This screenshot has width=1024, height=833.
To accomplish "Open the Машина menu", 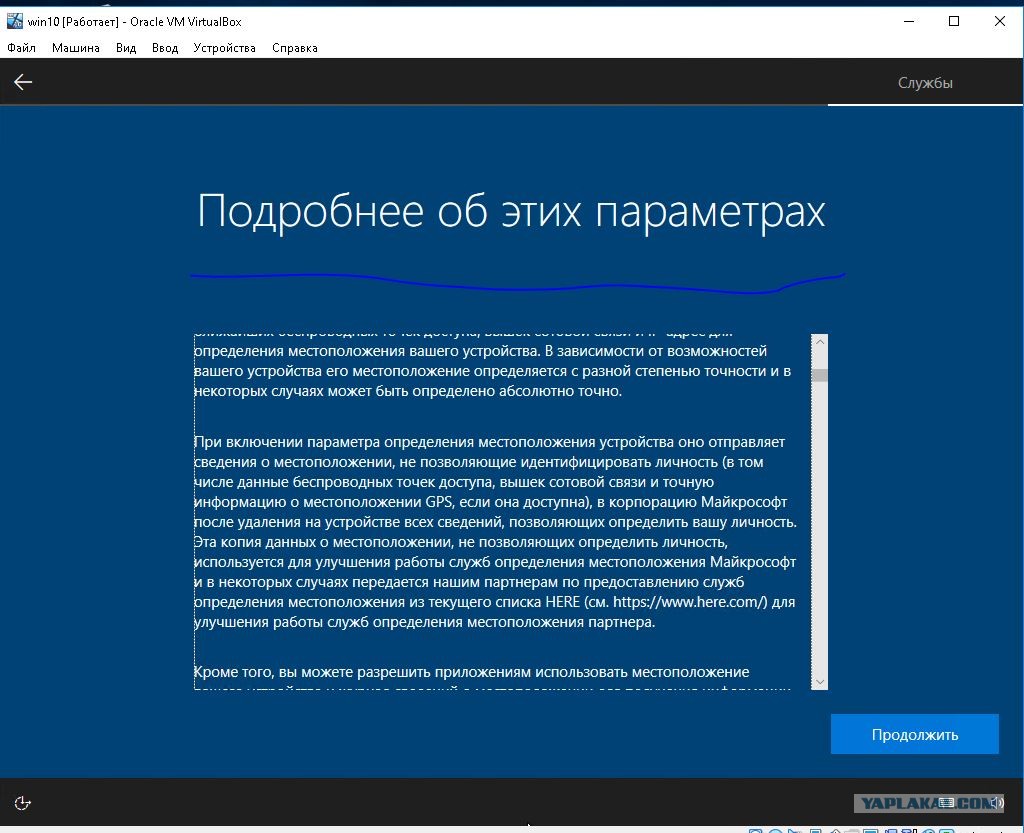I will pyautogui.click(x=76, y=48).
